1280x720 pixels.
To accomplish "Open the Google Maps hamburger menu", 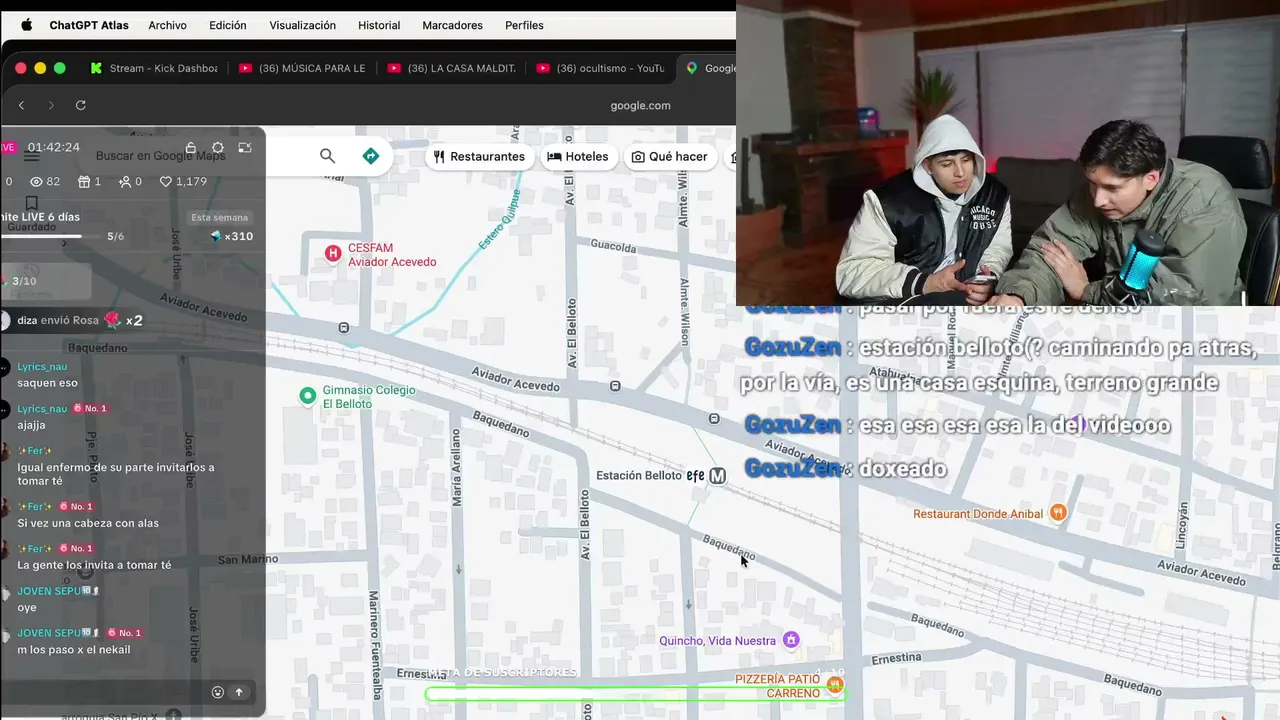I will point(32,156).
